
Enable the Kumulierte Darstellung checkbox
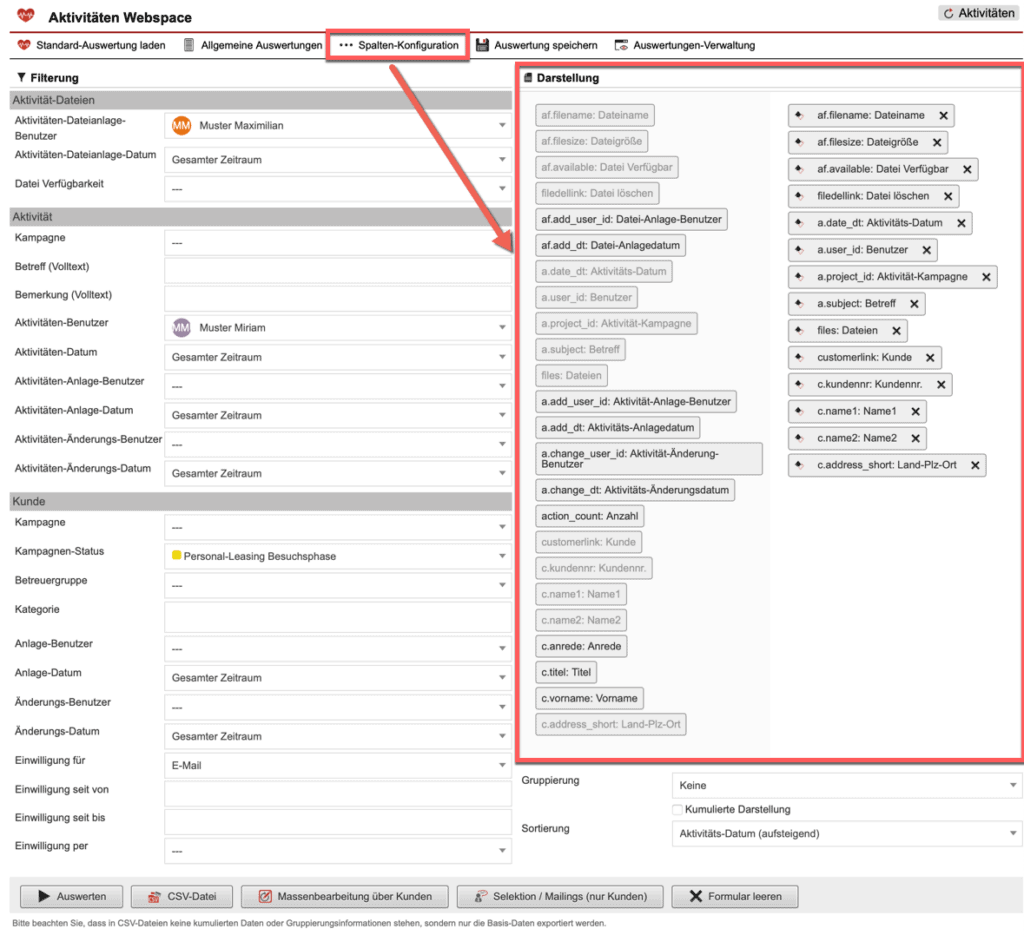tap(676, 810)
